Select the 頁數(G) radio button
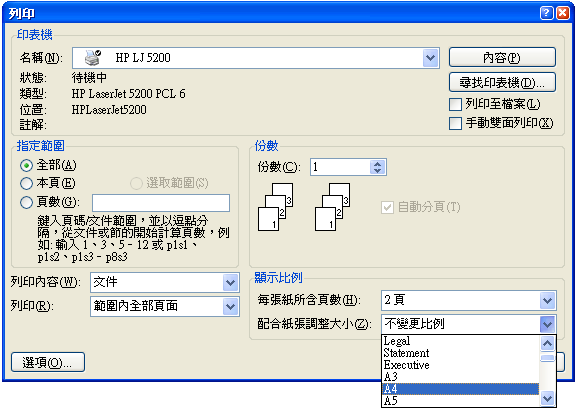576x410 pixels. tap(26, 202)
